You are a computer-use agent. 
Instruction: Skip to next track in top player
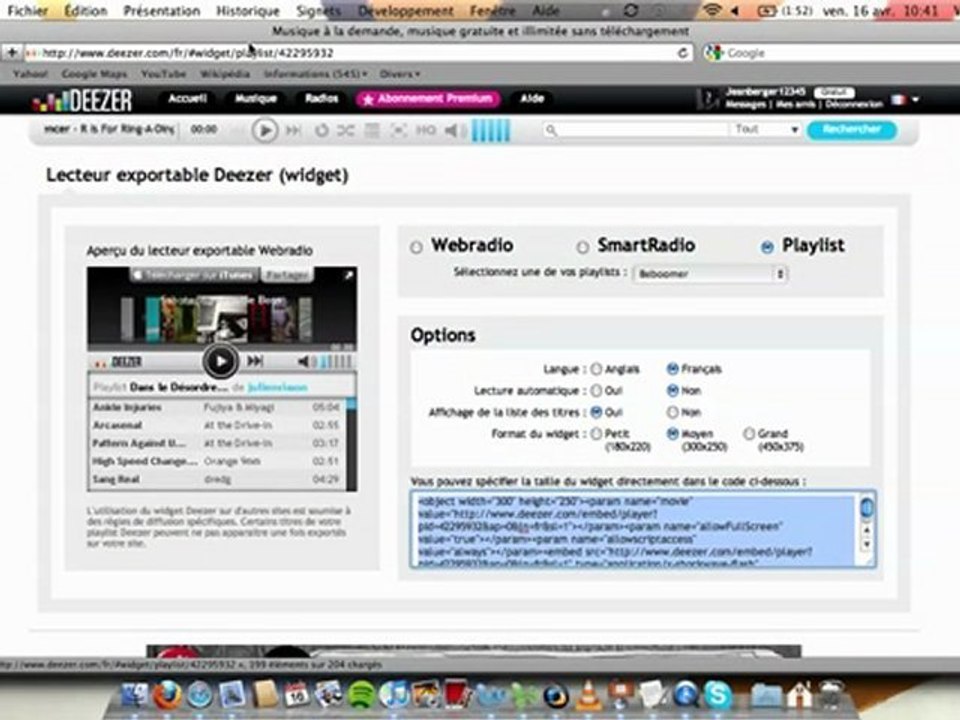(x=293, y=130)
